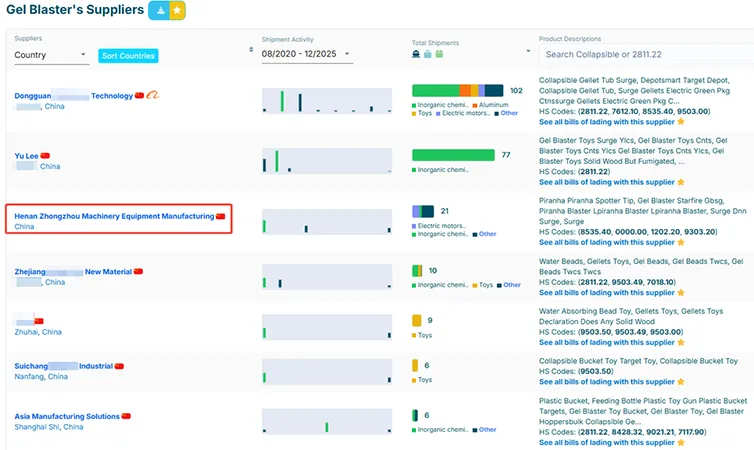Focus the Product Descriptions search field
The image size is (754, 450).
645,54
